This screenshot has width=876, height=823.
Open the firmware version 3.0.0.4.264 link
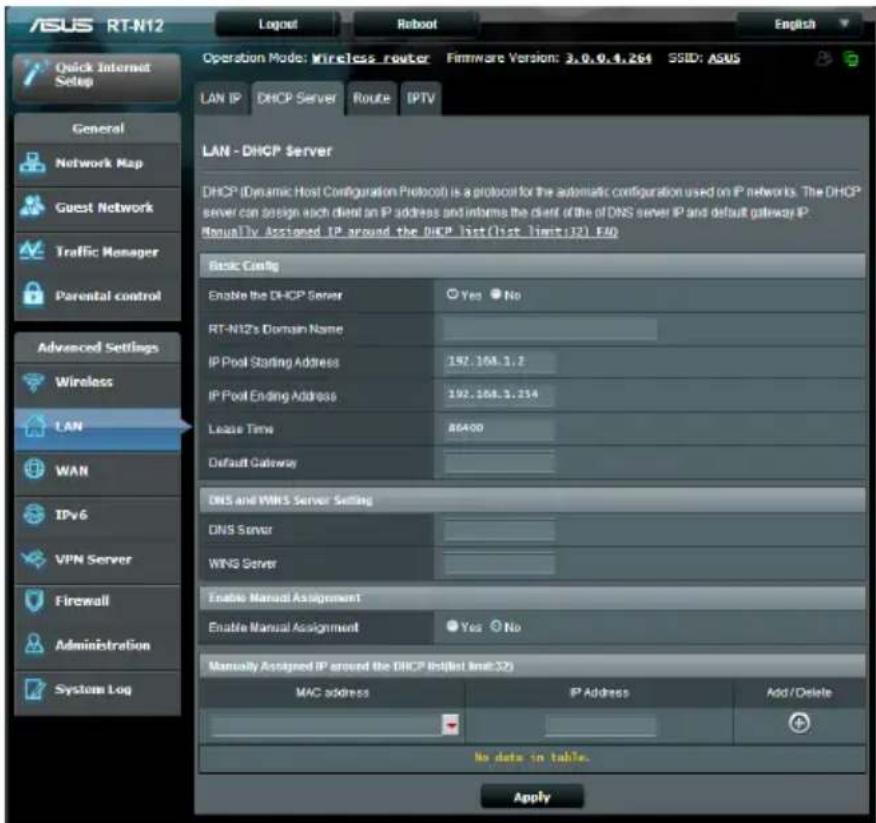coord(608,58)
